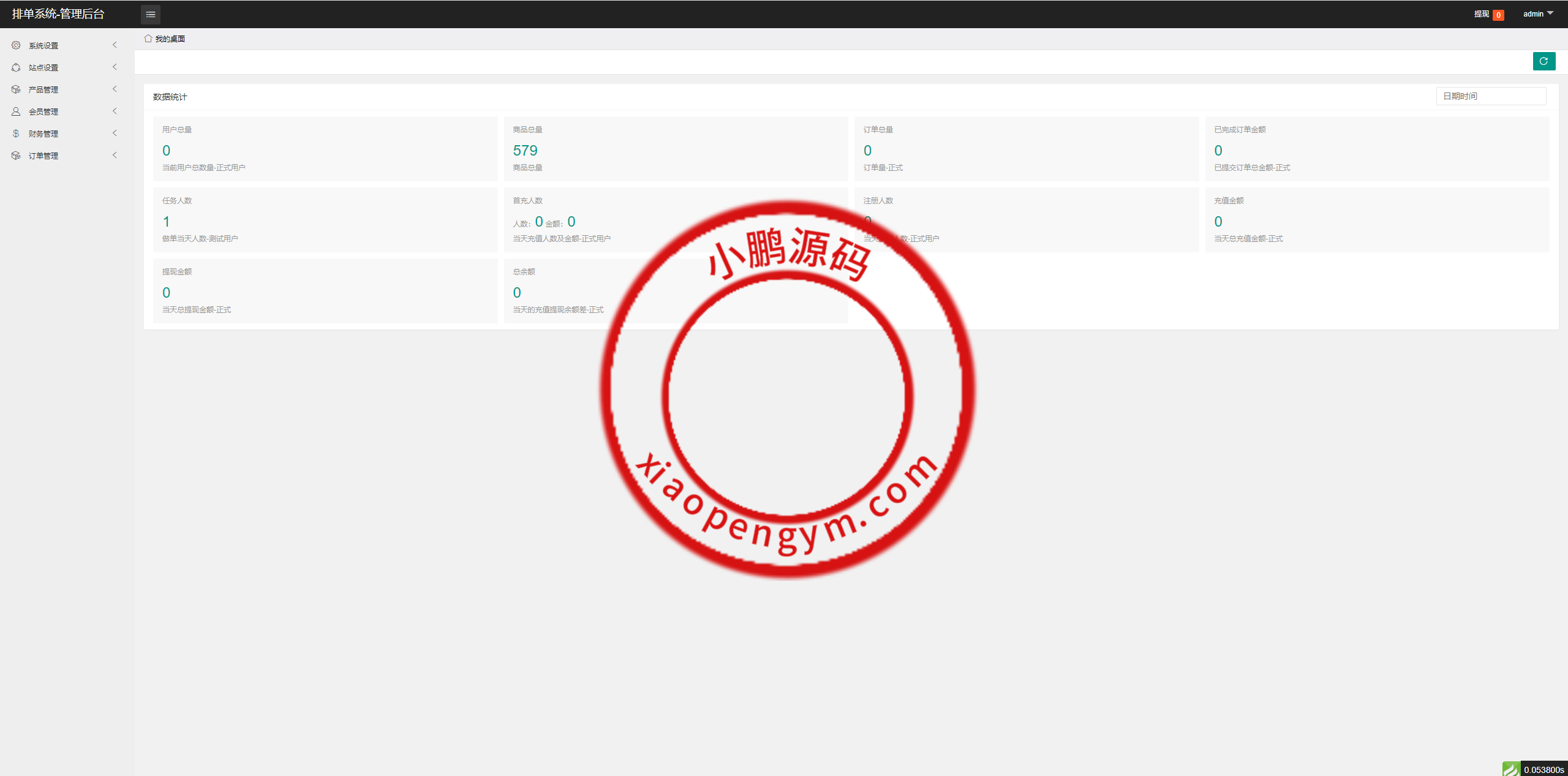Click the 站点设置 sidebar icon
This screenshot has height=776, width=1568.
16,67
